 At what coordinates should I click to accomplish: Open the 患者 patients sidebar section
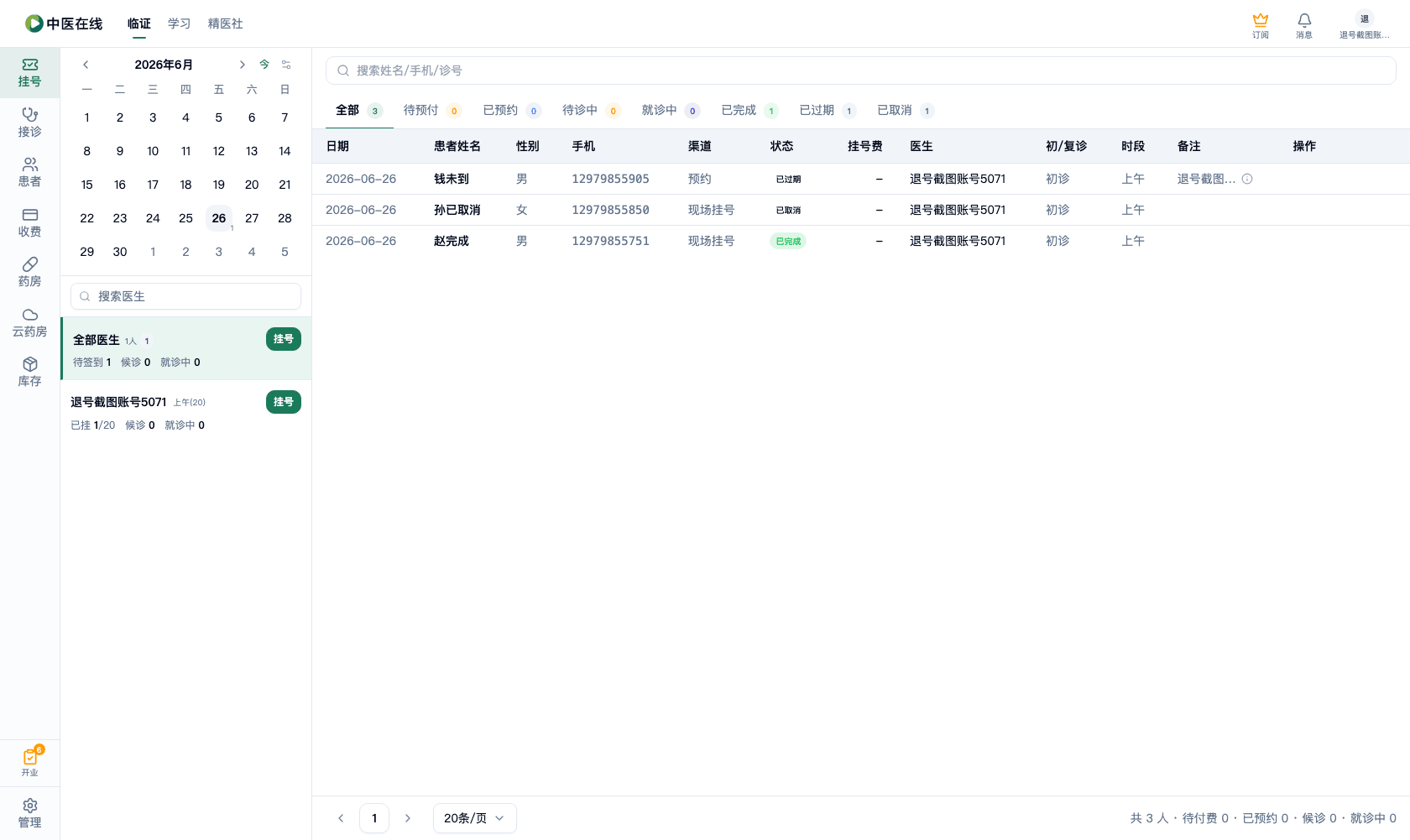29,172
